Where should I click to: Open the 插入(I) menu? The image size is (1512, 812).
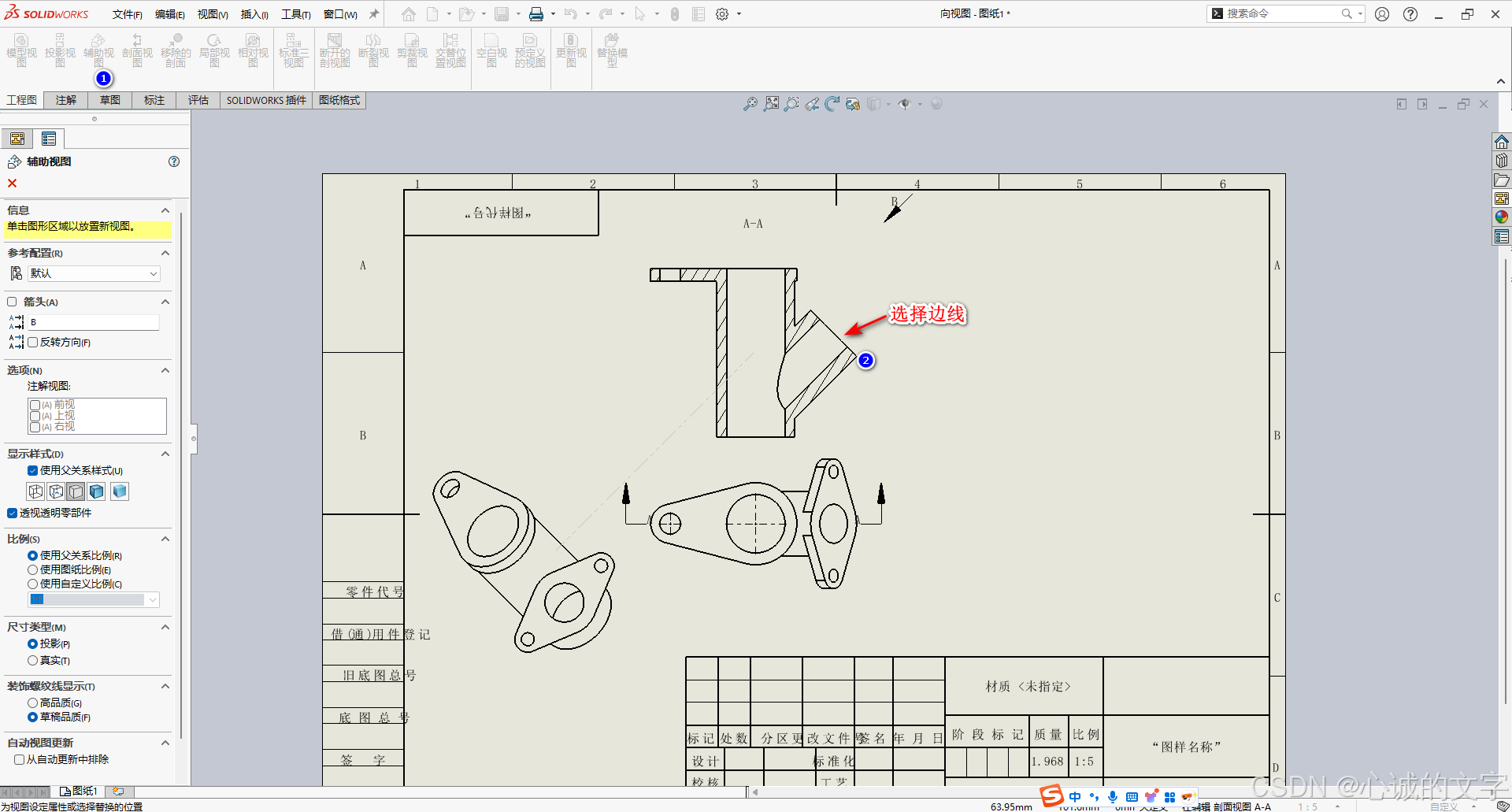(x=254, y=14)
